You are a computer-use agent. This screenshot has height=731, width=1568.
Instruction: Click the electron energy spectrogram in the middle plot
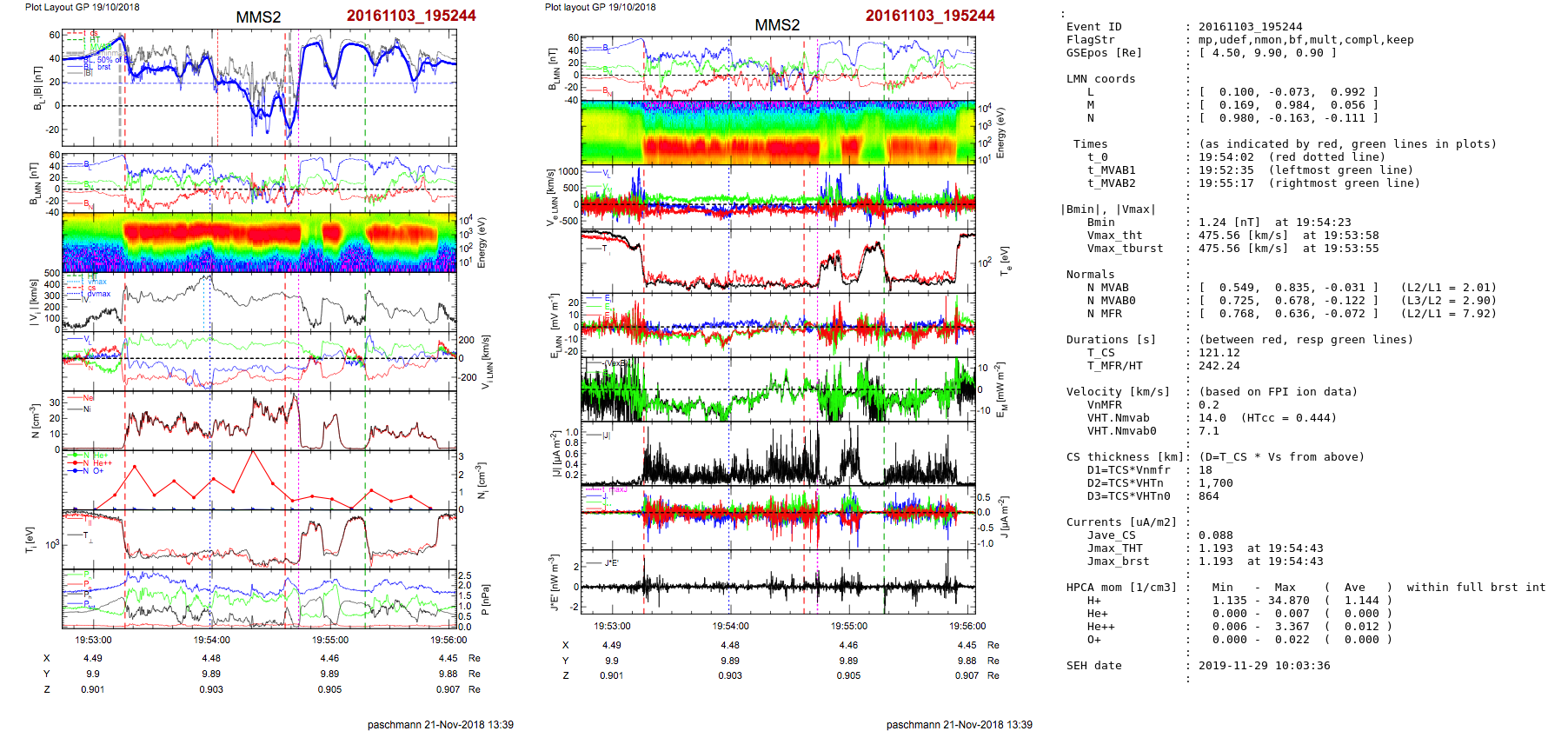point(778,132)
